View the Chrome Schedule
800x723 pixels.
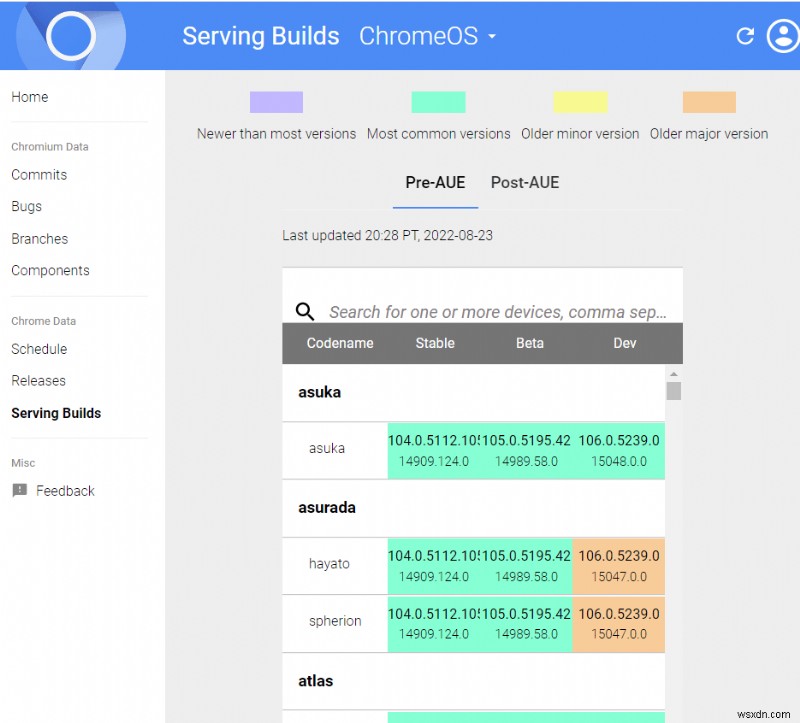pos(38,349)
